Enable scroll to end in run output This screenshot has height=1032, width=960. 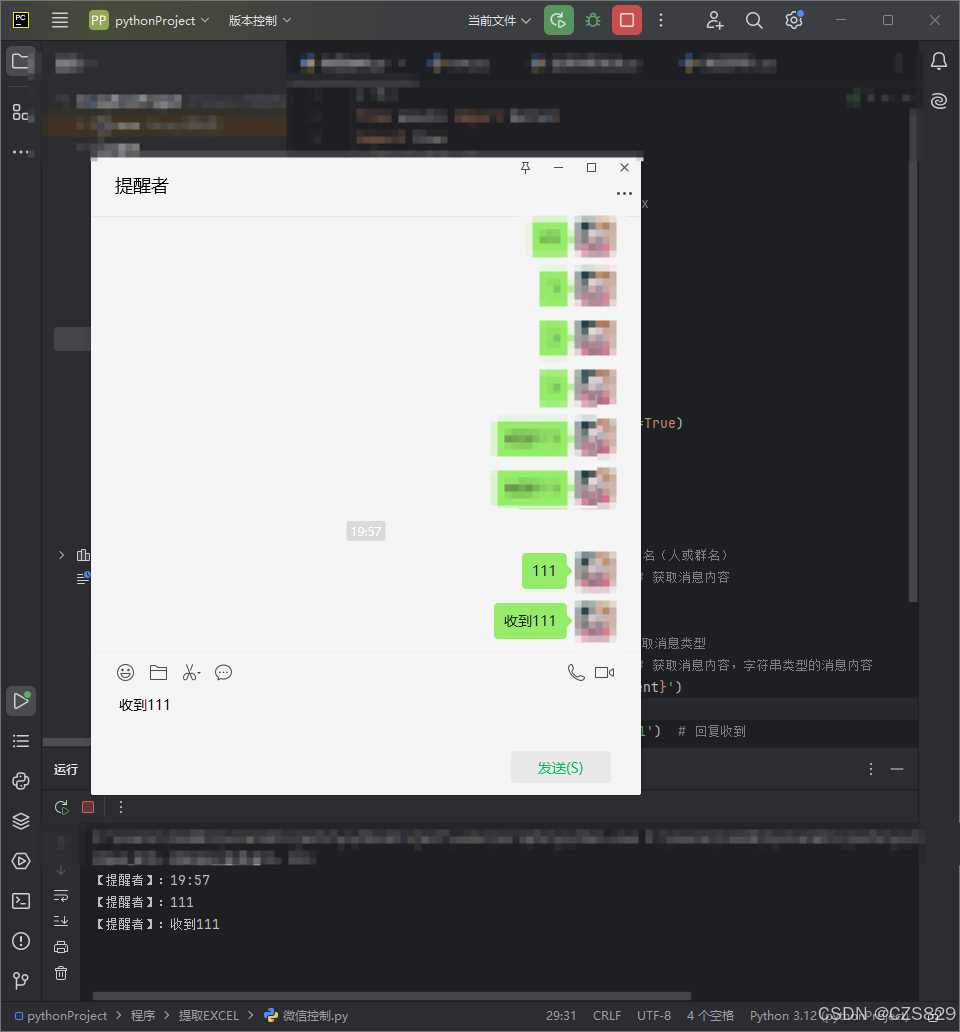coord(60,921)
